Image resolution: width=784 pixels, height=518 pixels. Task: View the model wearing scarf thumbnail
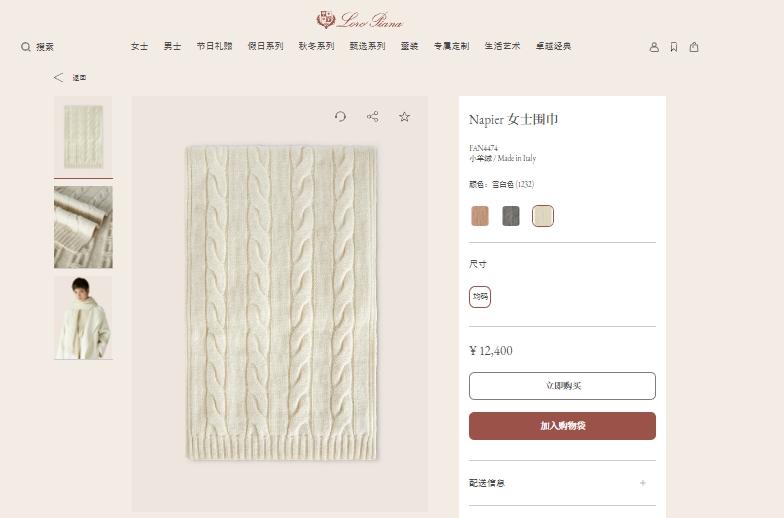pyautogui.click(x=83, y=319)
